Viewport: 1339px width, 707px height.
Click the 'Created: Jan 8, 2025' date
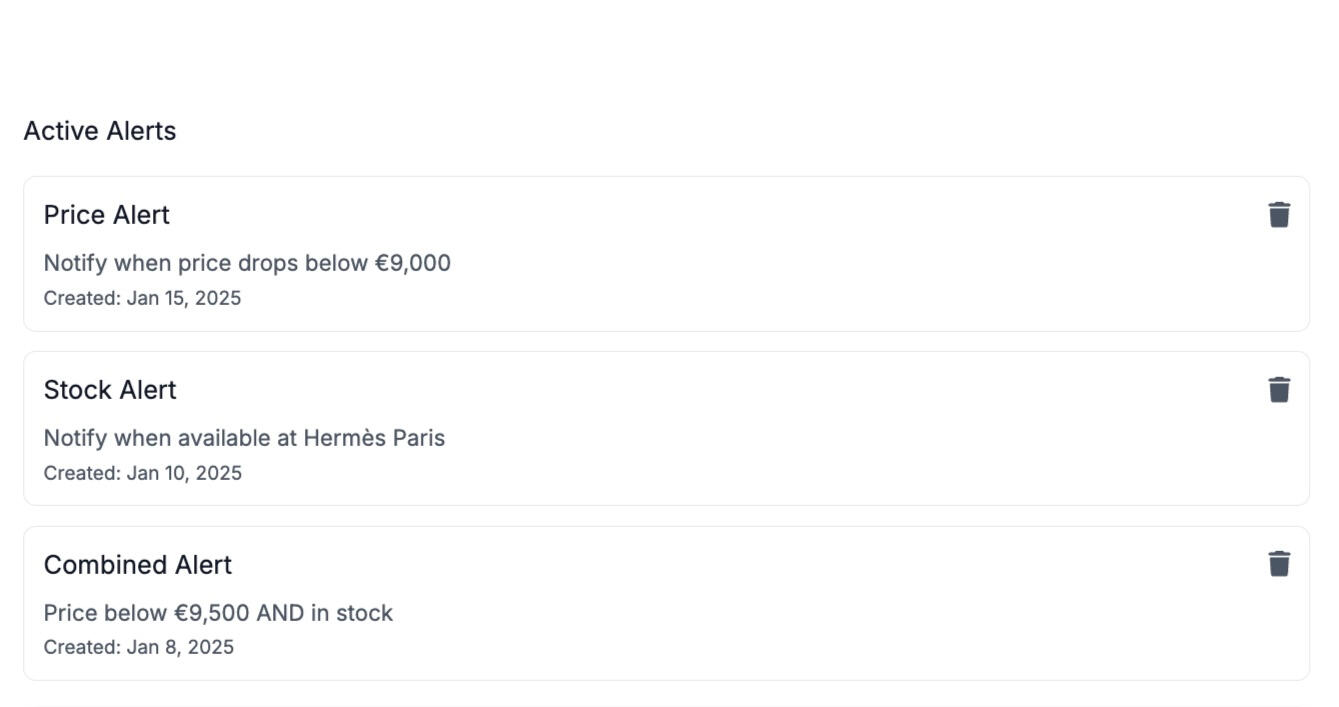click(139, 647)
